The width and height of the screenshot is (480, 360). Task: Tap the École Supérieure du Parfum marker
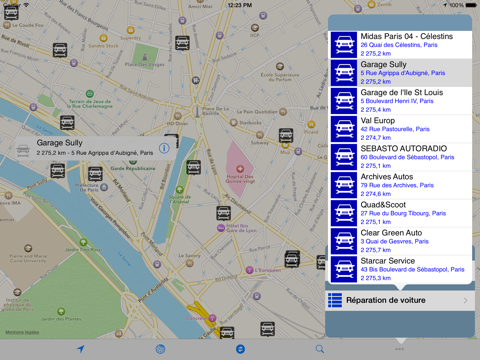click(280, 66)
